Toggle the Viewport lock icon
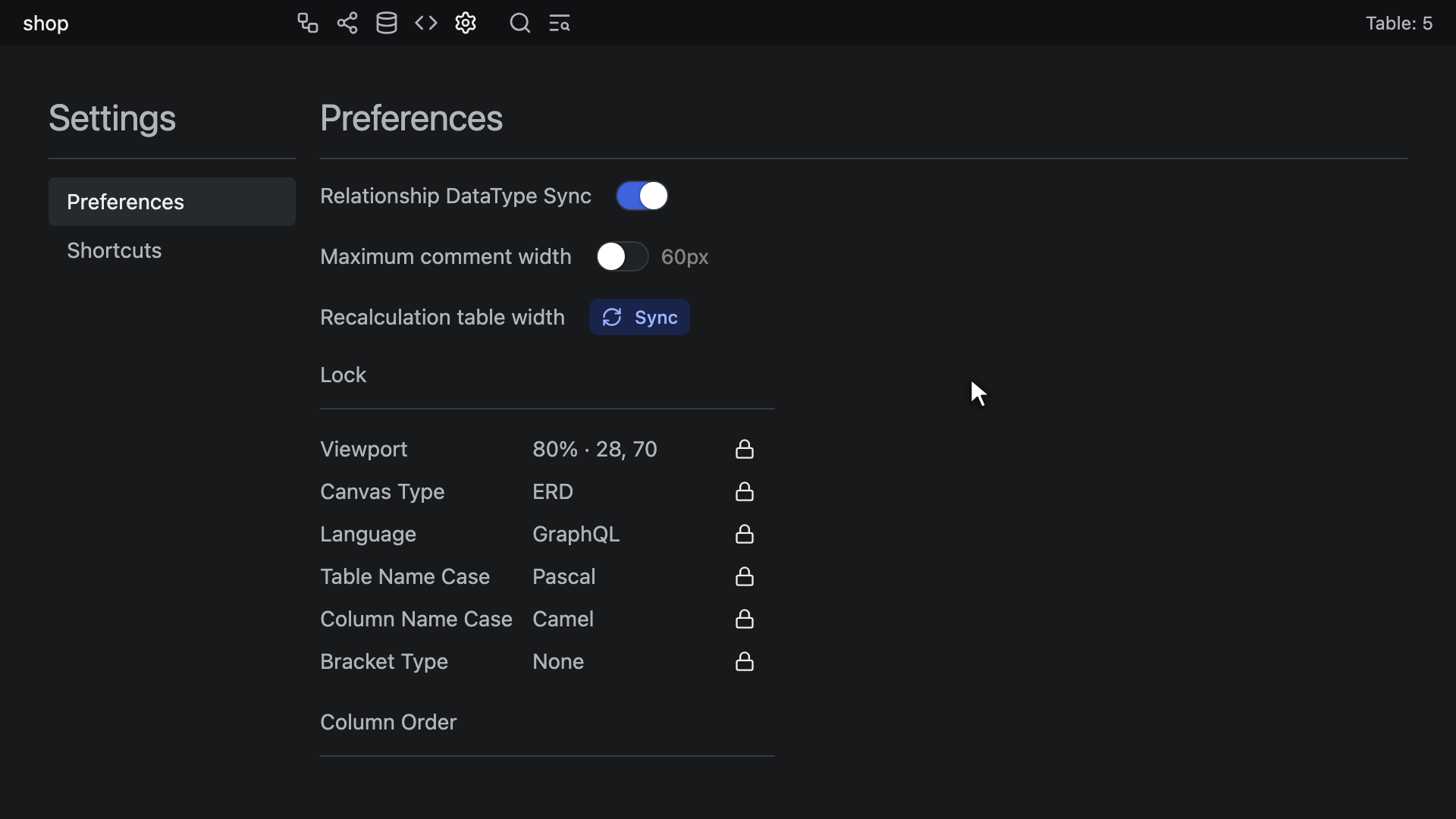The image size is (1456, 819). 745,449
